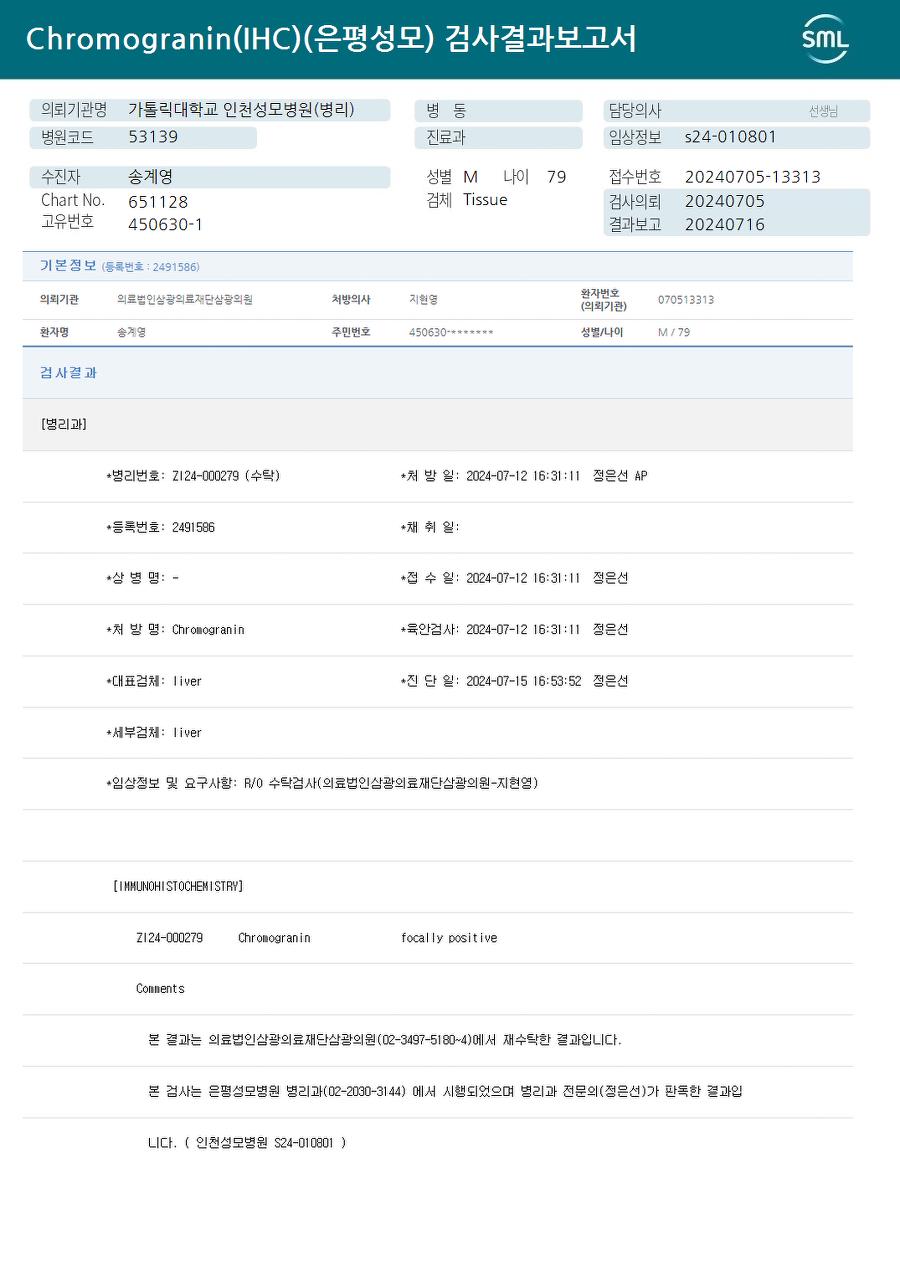900x1271 pixels.
Task: Click the 육안검사 timestamp line
Action: click(514, 630)
